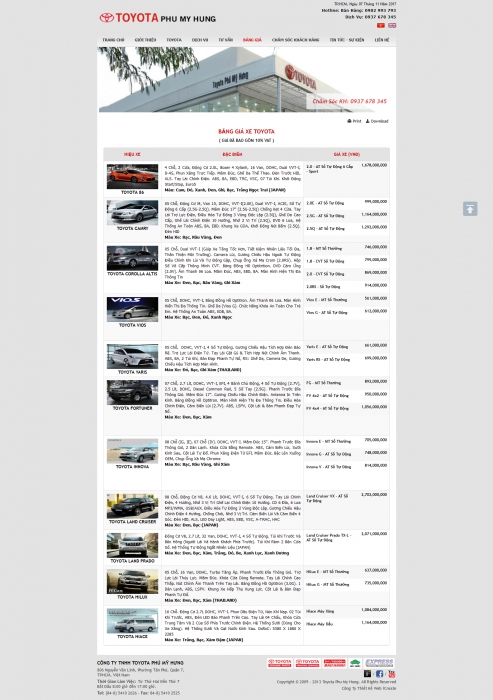Click the back-to-top arrow button
This screenshot has width=493, height=700.
pyautogui.click(x=470, y=208)
